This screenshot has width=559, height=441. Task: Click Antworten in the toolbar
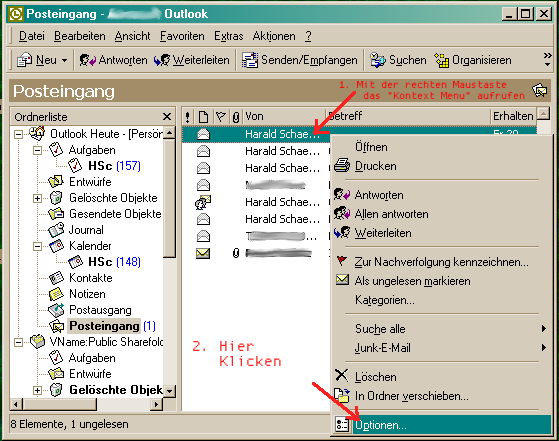pyautogui.click(x=113, y=60)
